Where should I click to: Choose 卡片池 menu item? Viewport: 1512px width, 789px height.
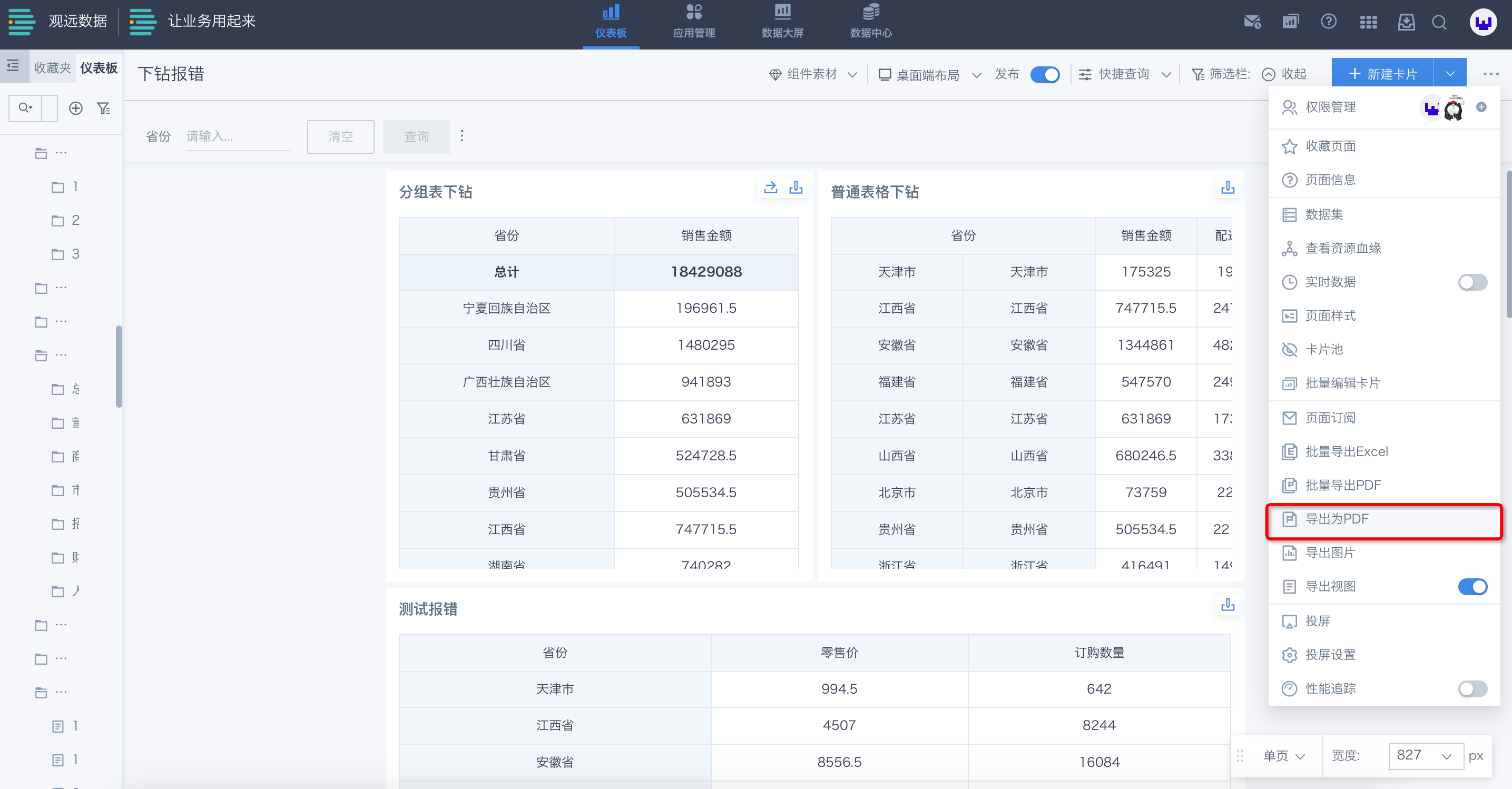click(x=1384, y=350)
